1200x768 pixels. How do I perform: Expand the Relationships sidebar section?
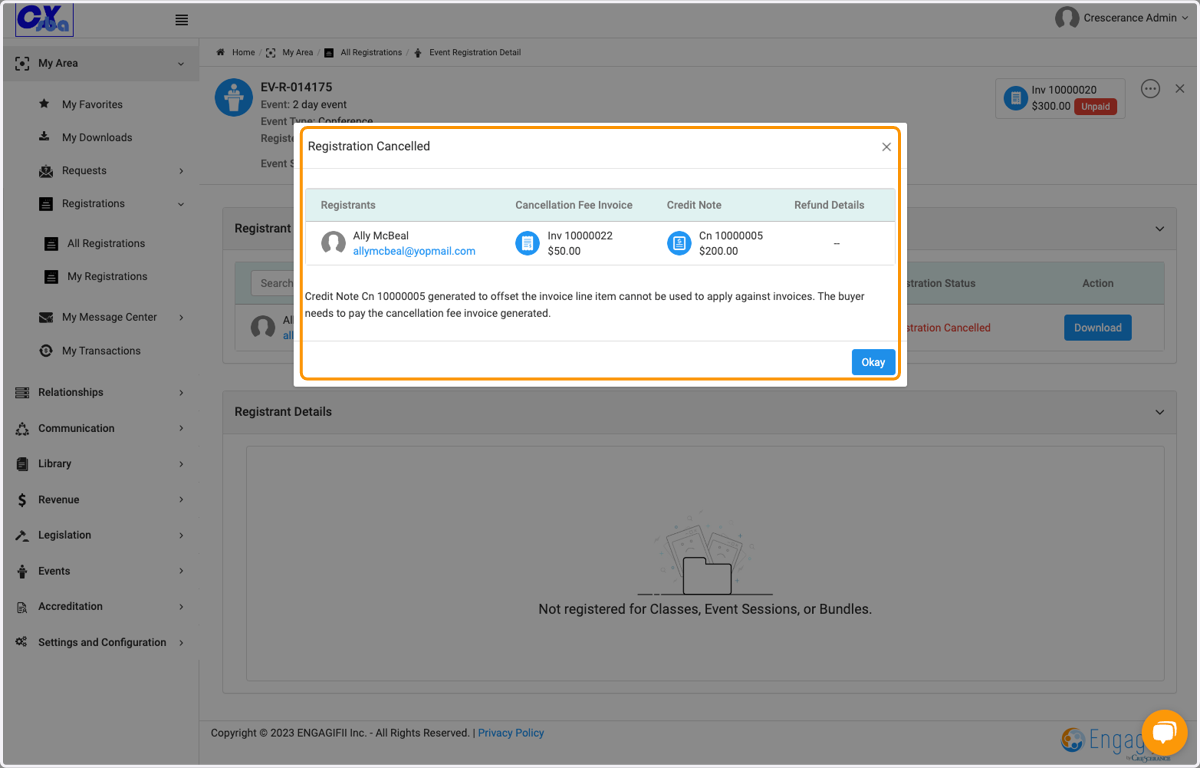[181, 393]
